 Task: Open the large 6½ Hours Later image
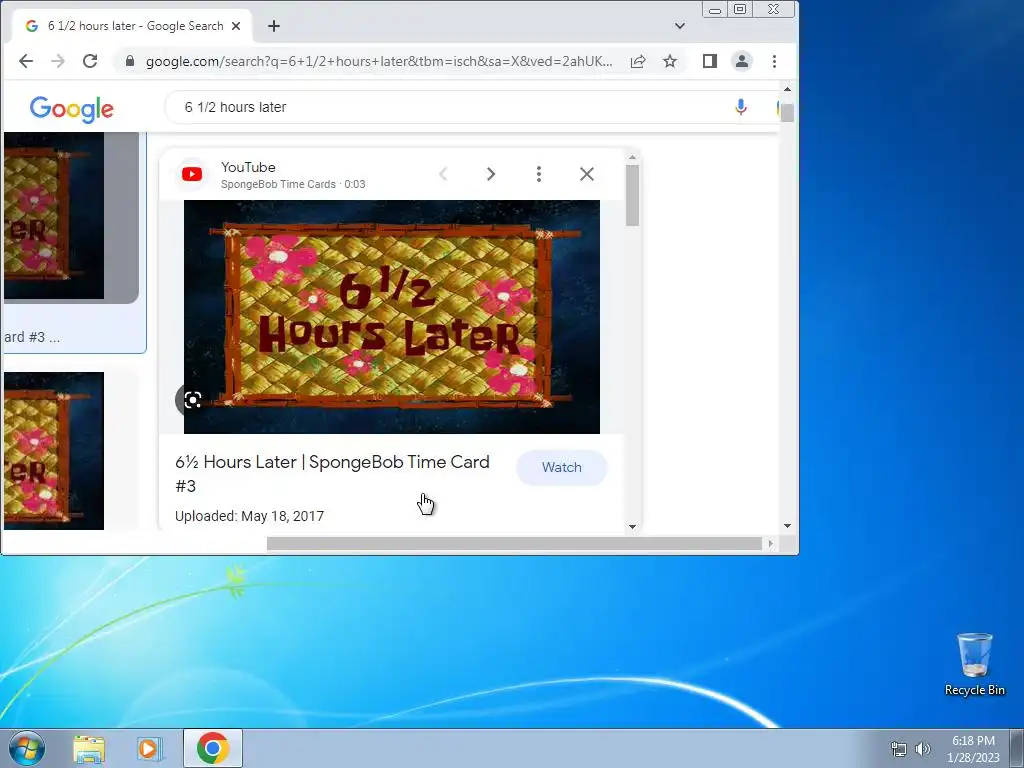(392, 317)
